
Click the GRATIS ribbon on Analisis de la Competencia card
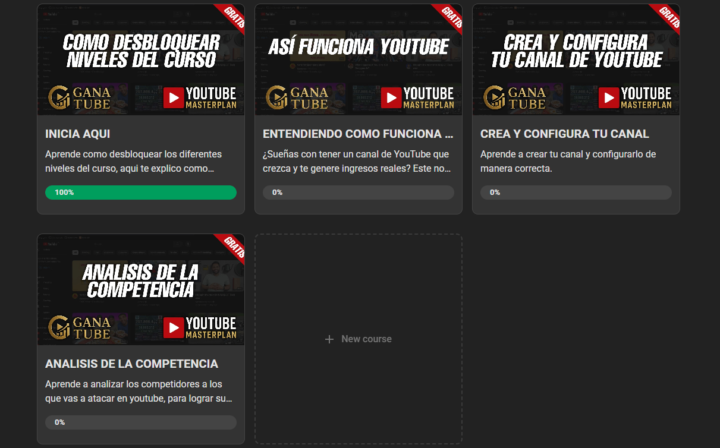click(x=233, y=246)
